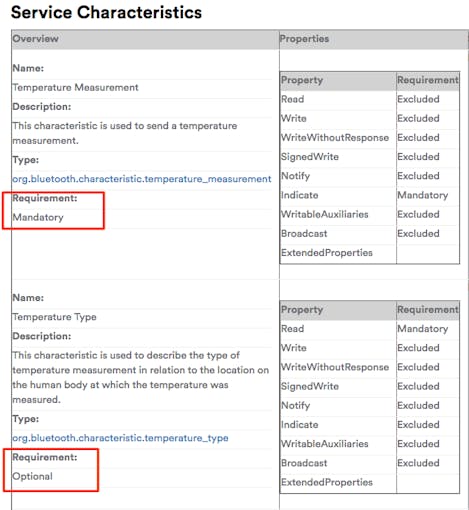Click Requirement header of second table
Viewport: 469px width, 510px height.
click(428, 310)
